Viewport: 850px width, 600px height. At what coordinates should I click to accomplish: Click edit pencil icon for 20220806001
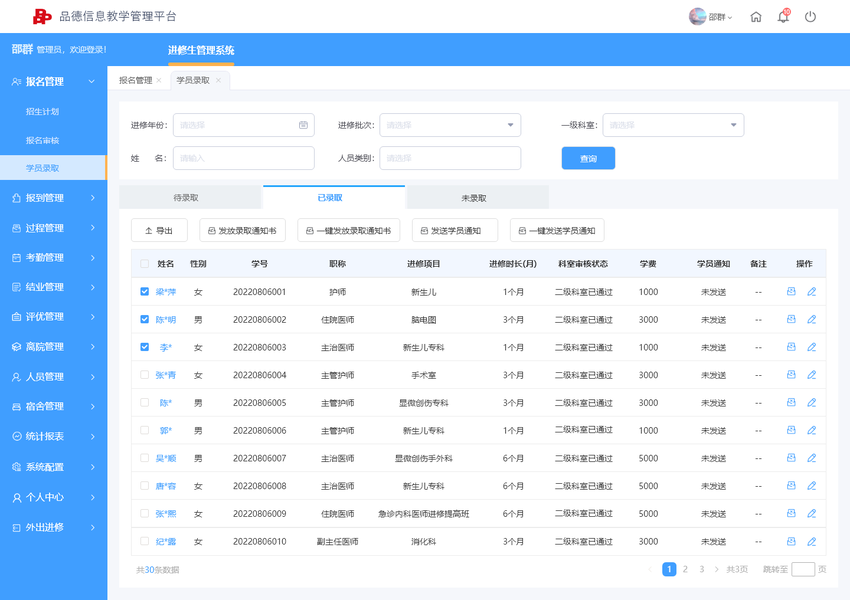pyautogui.click(x=812, y=292)
